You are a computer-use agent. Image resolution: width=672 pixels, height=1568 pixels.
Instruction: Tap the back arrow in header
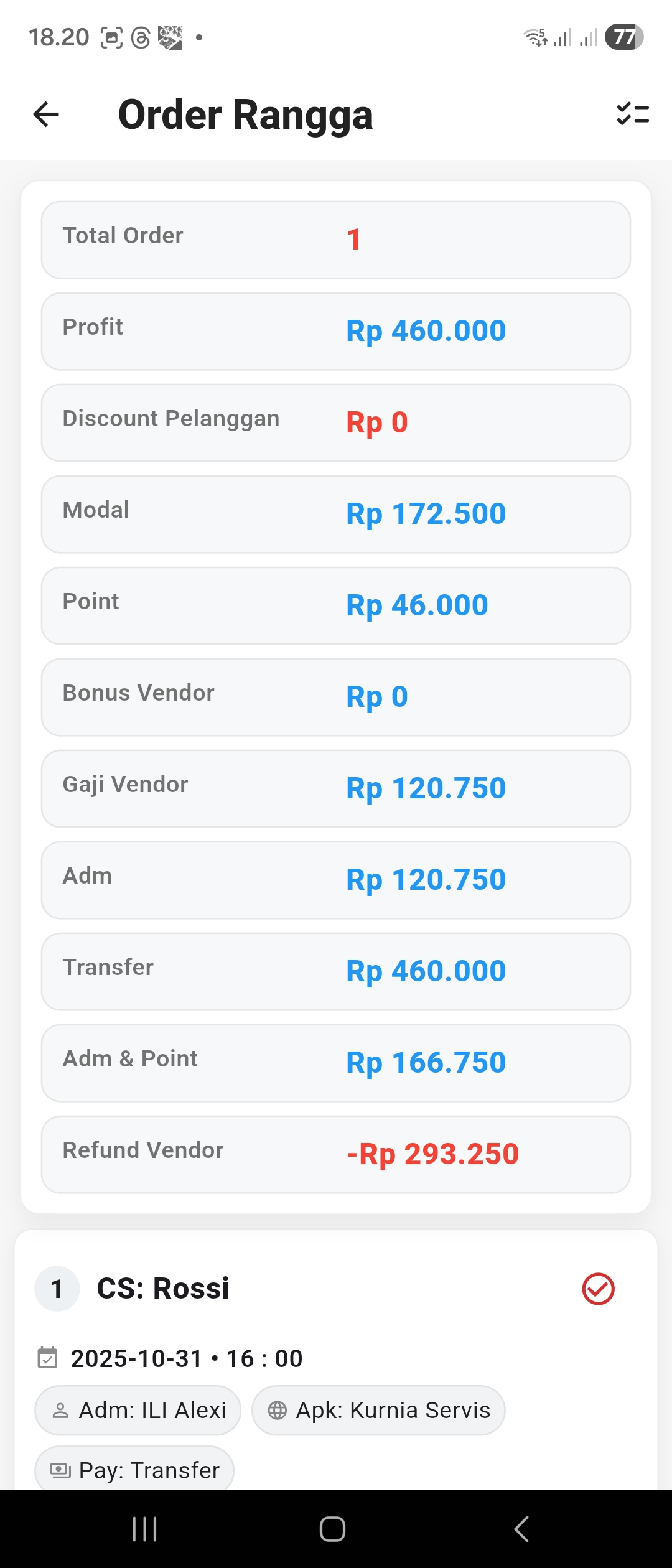46,114
